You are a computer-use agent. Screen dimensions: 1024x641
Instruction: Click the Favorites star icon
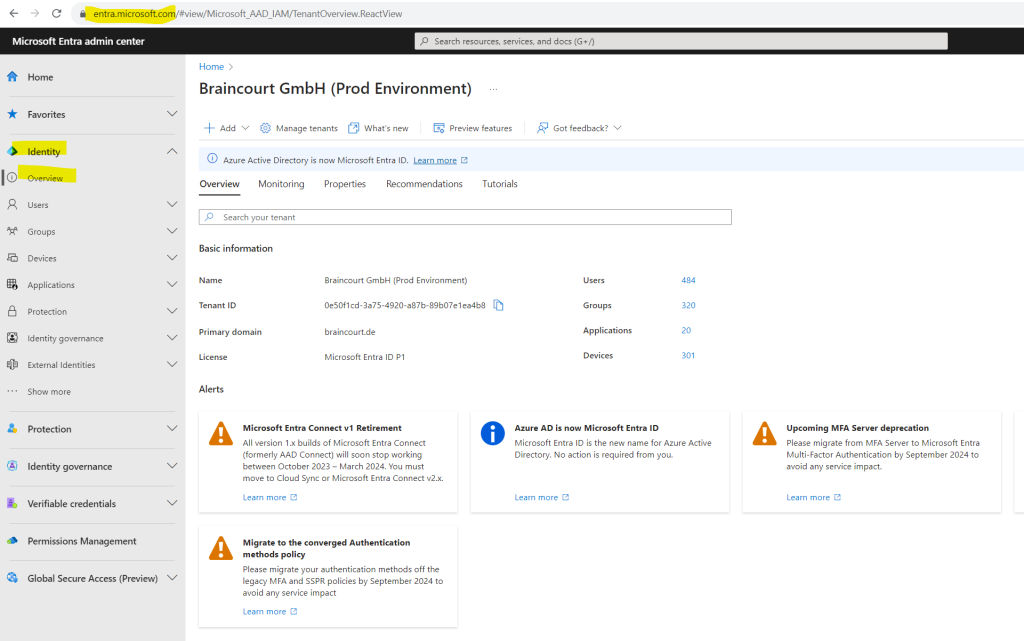pyautogui.click(x=12, y=114)
